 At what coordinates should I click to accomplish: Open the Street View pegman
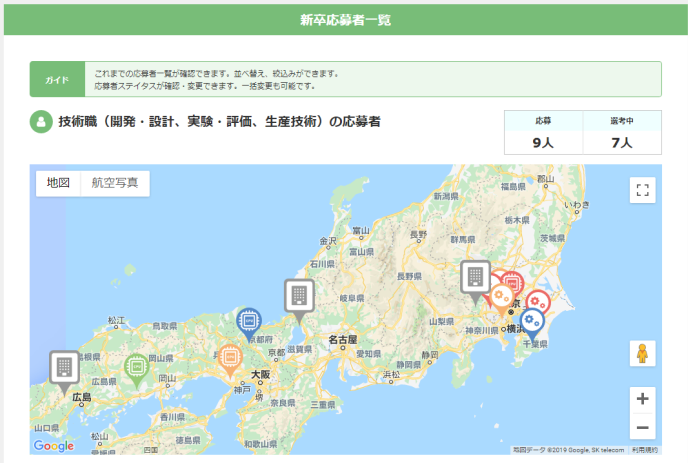coord(642,353)
